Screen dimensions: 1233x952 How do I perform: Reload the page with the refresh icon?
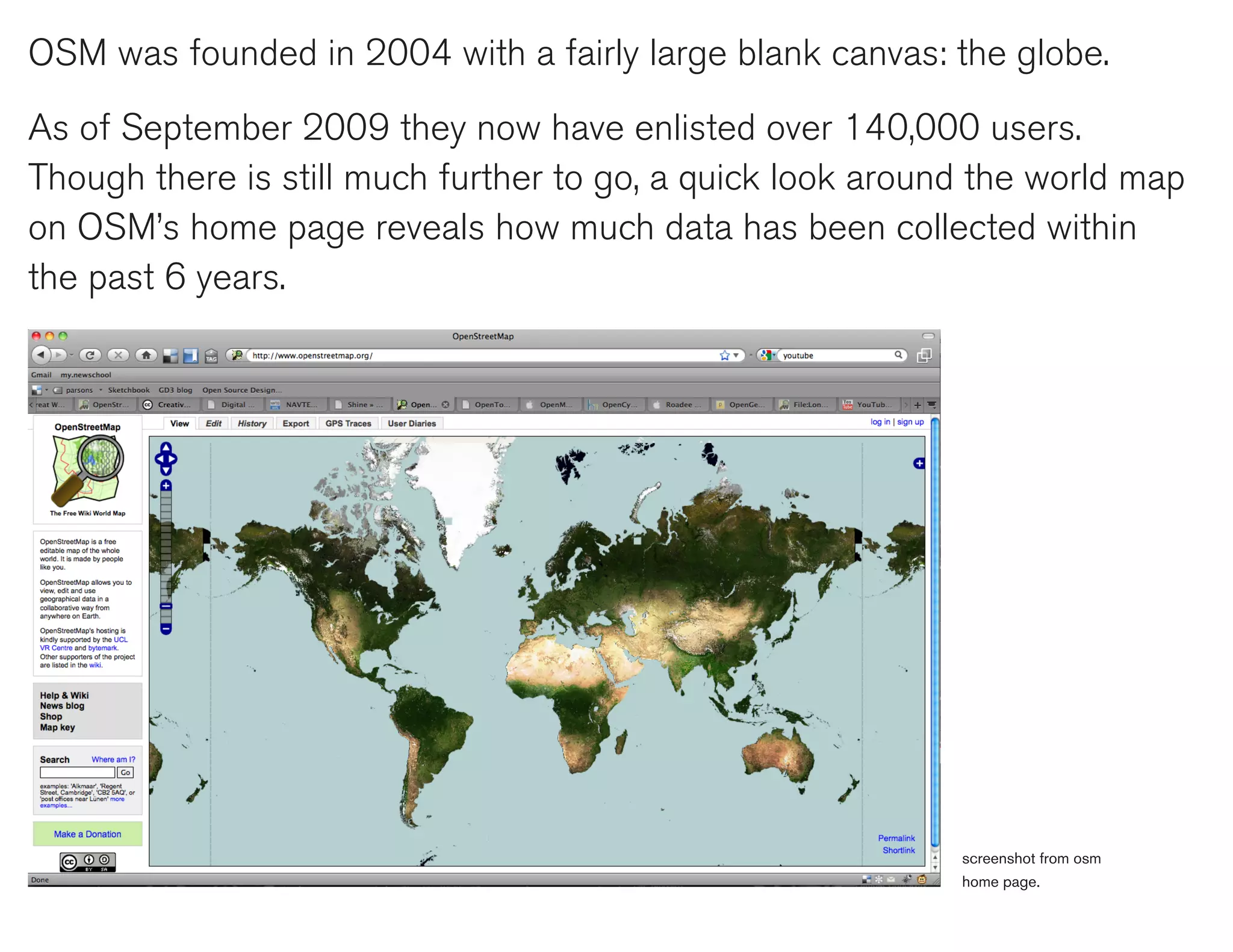point(90,355)
